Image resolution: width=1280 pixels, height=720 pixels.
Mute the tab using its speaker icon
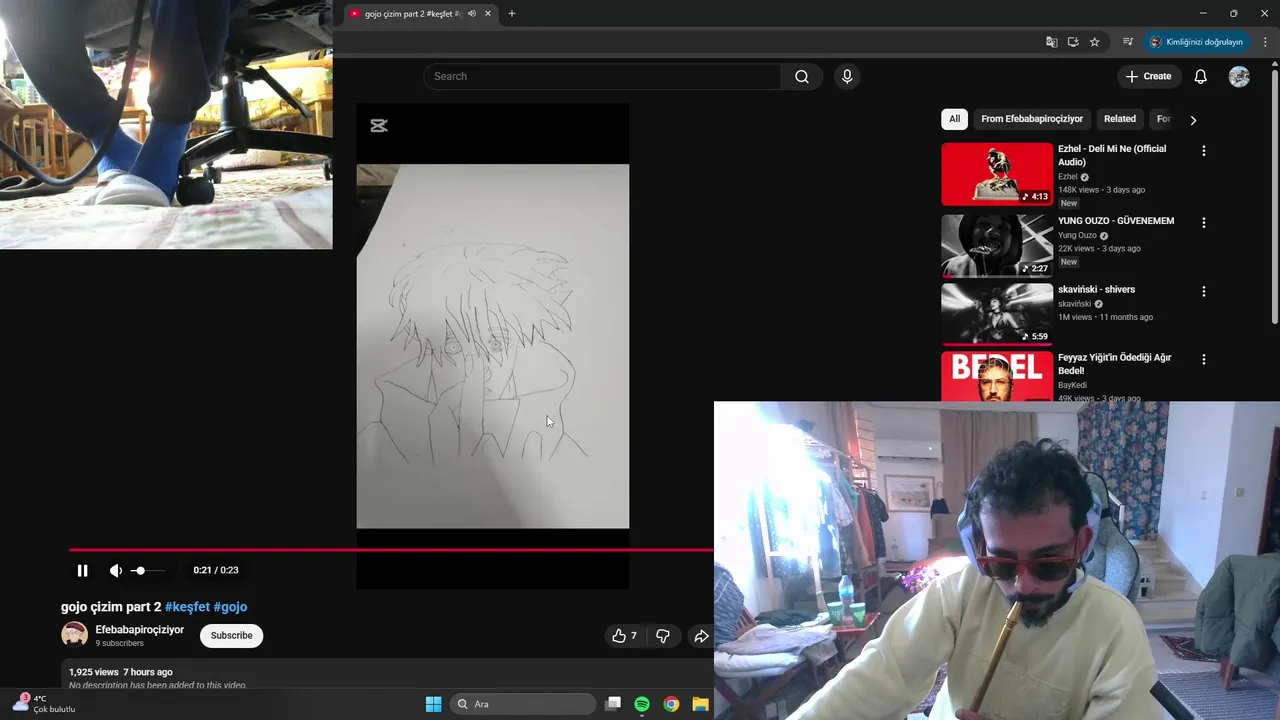pos(471,14)
